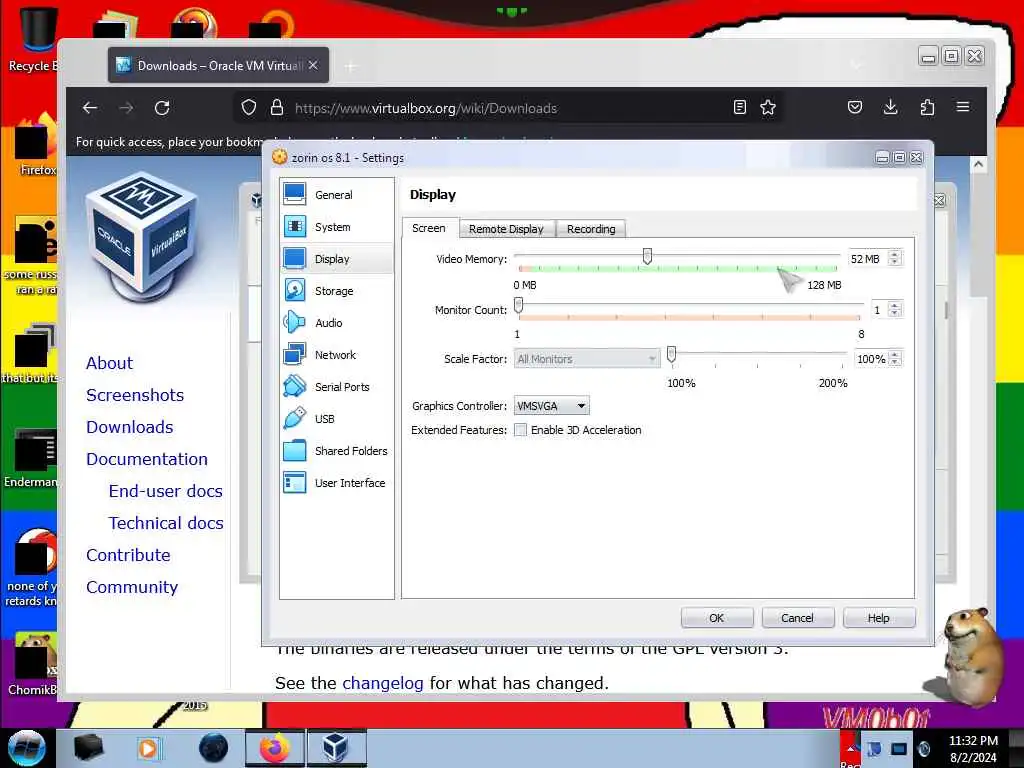The width and height of the screenshot is (1024, 768).
Task: Select the Downloads – Oracle VM browser tab
Action: (x=219, y=65)
